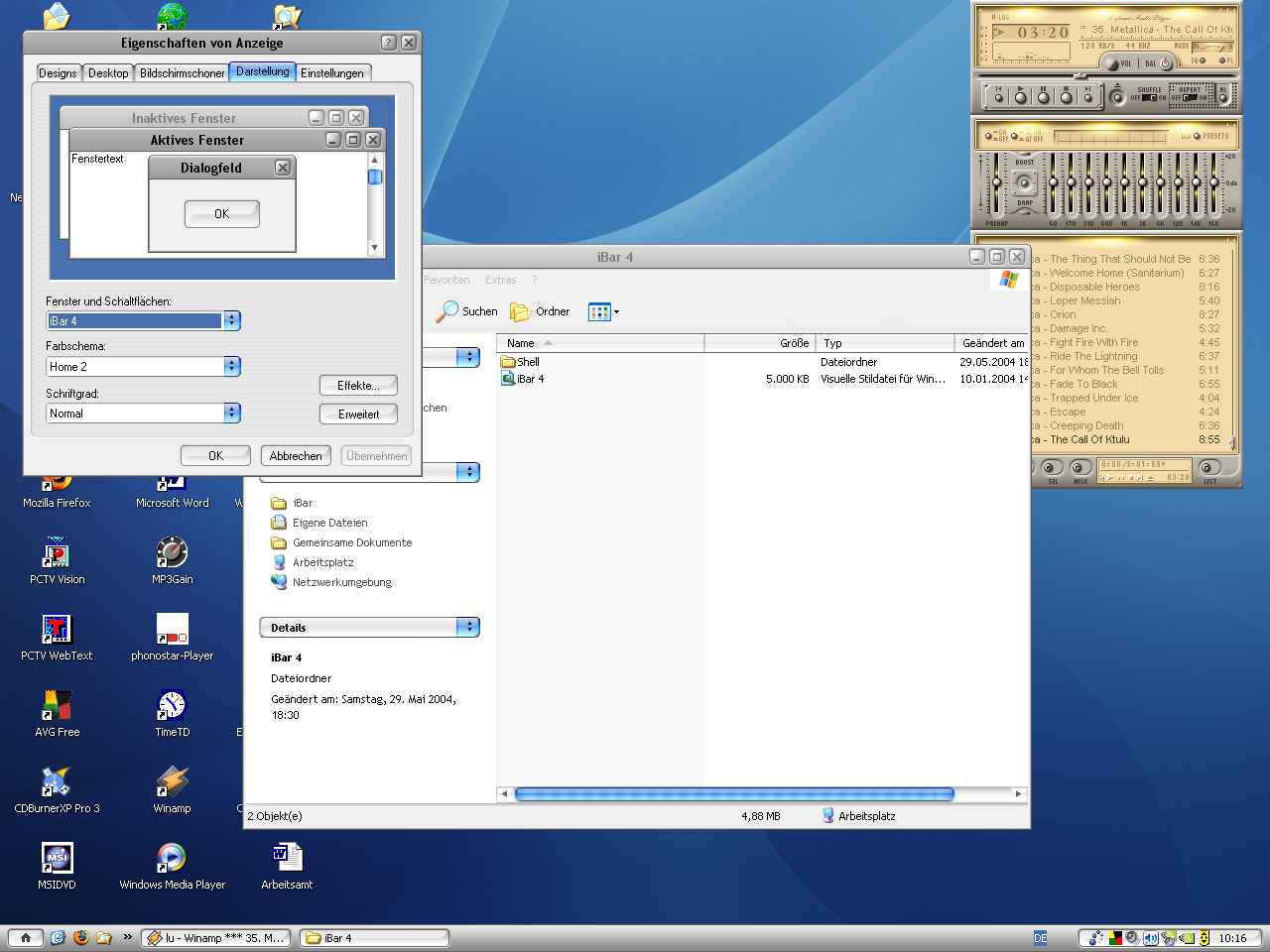
Task: Open Bildschirmschoner tab
Action: (x=183, y=73)
